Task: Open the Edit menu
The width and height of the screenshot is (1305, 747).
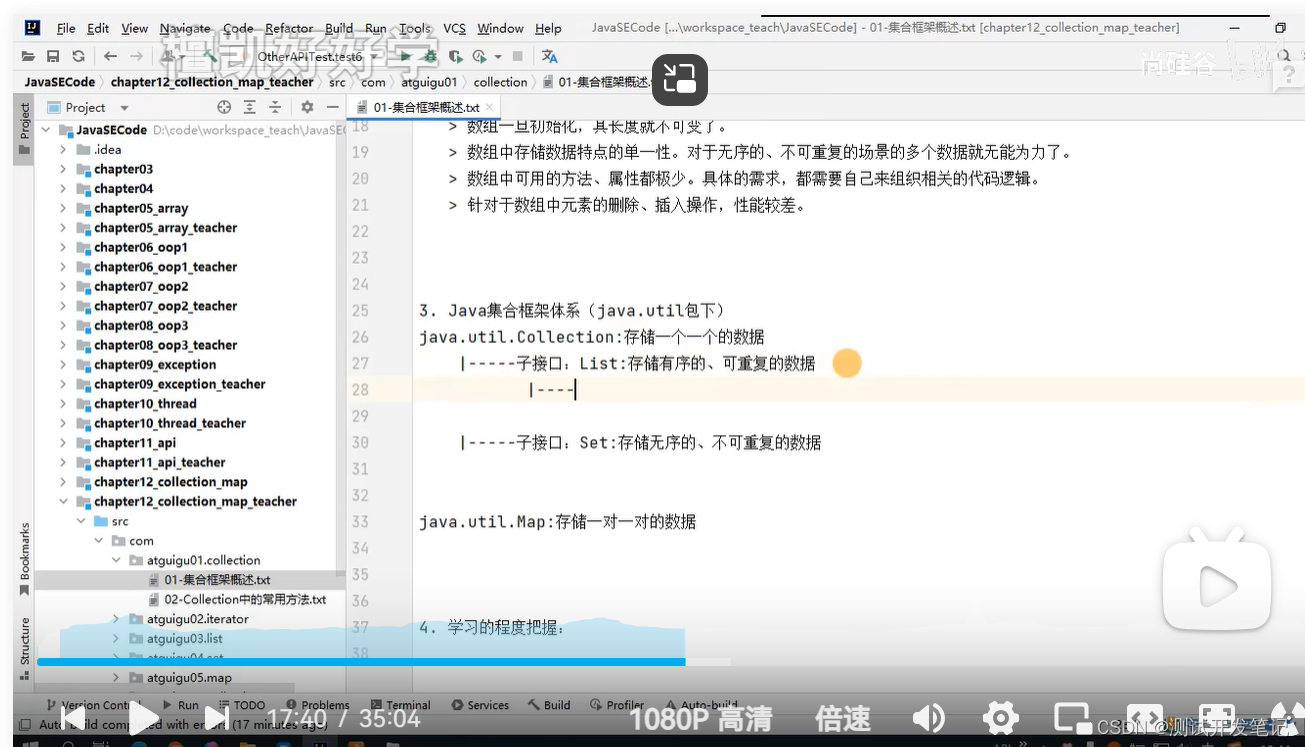Action: coord(98,28)
